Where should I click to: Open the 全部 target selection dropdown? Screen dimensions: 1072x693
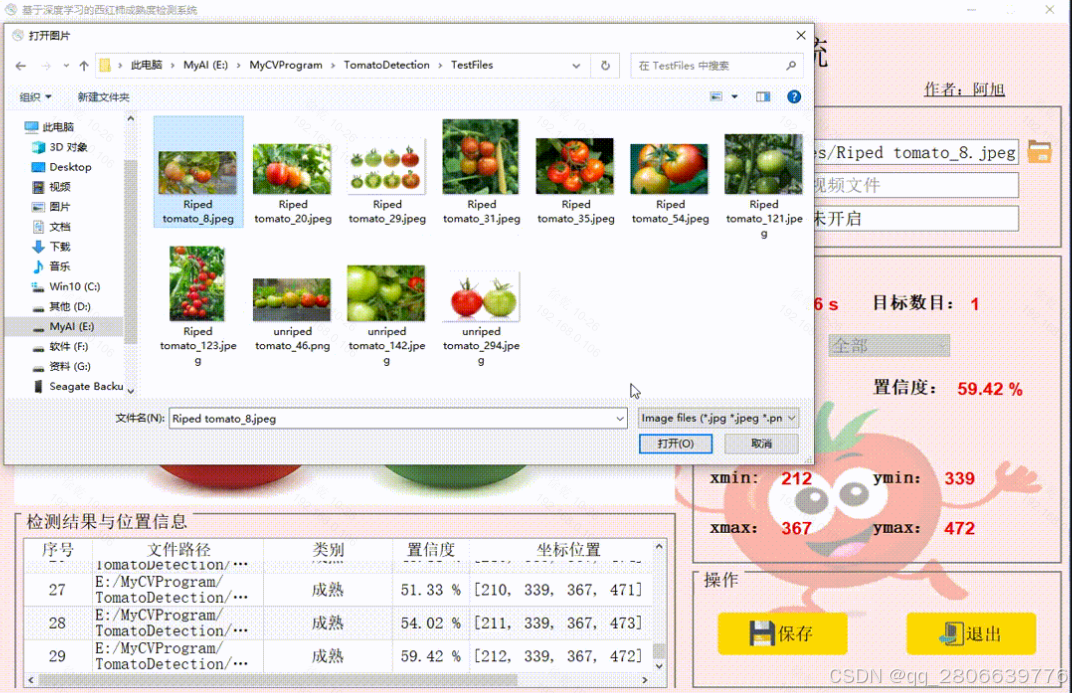(x=889, y=346)
